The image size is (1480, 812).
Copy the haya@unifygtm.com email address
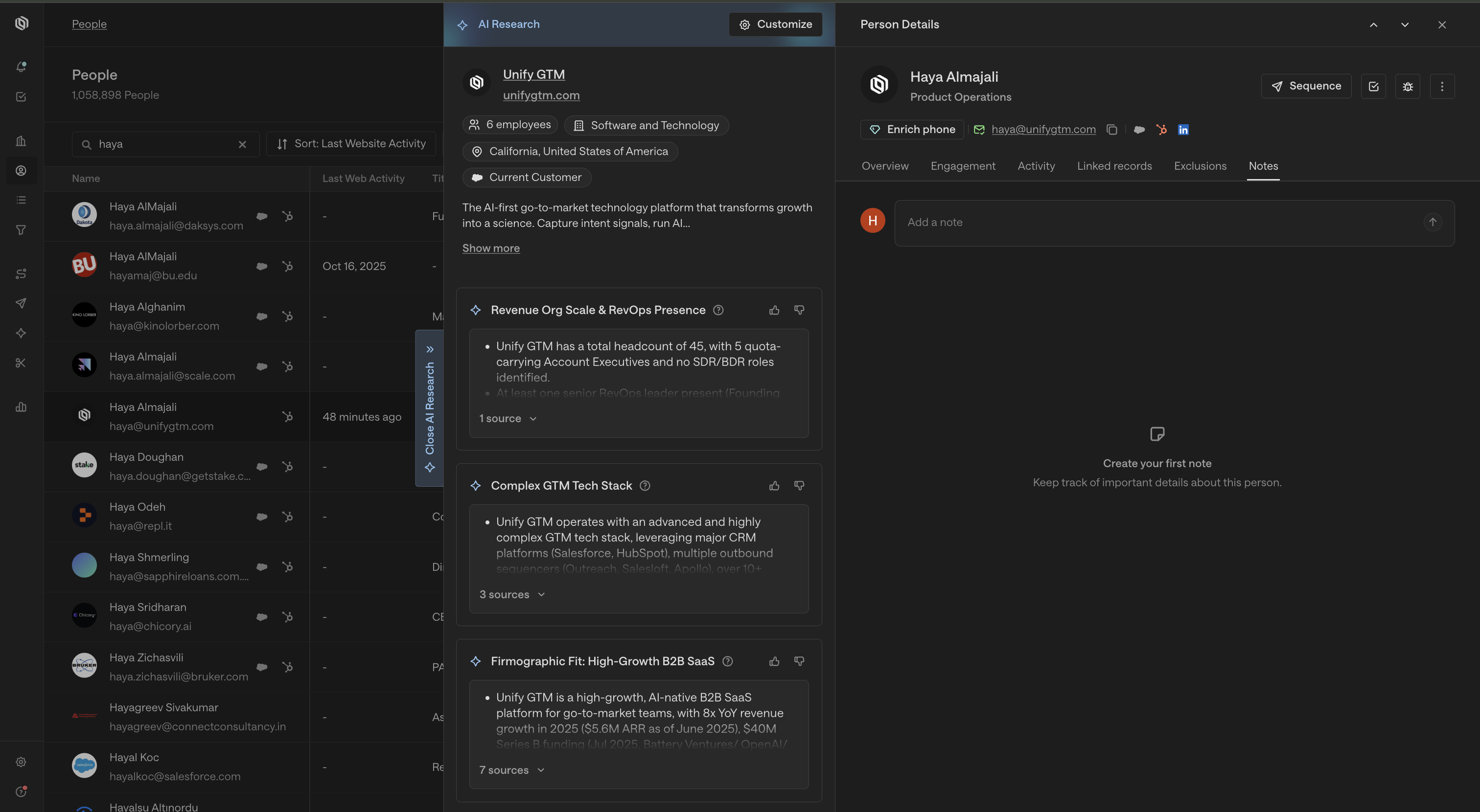click(1112, 130)
